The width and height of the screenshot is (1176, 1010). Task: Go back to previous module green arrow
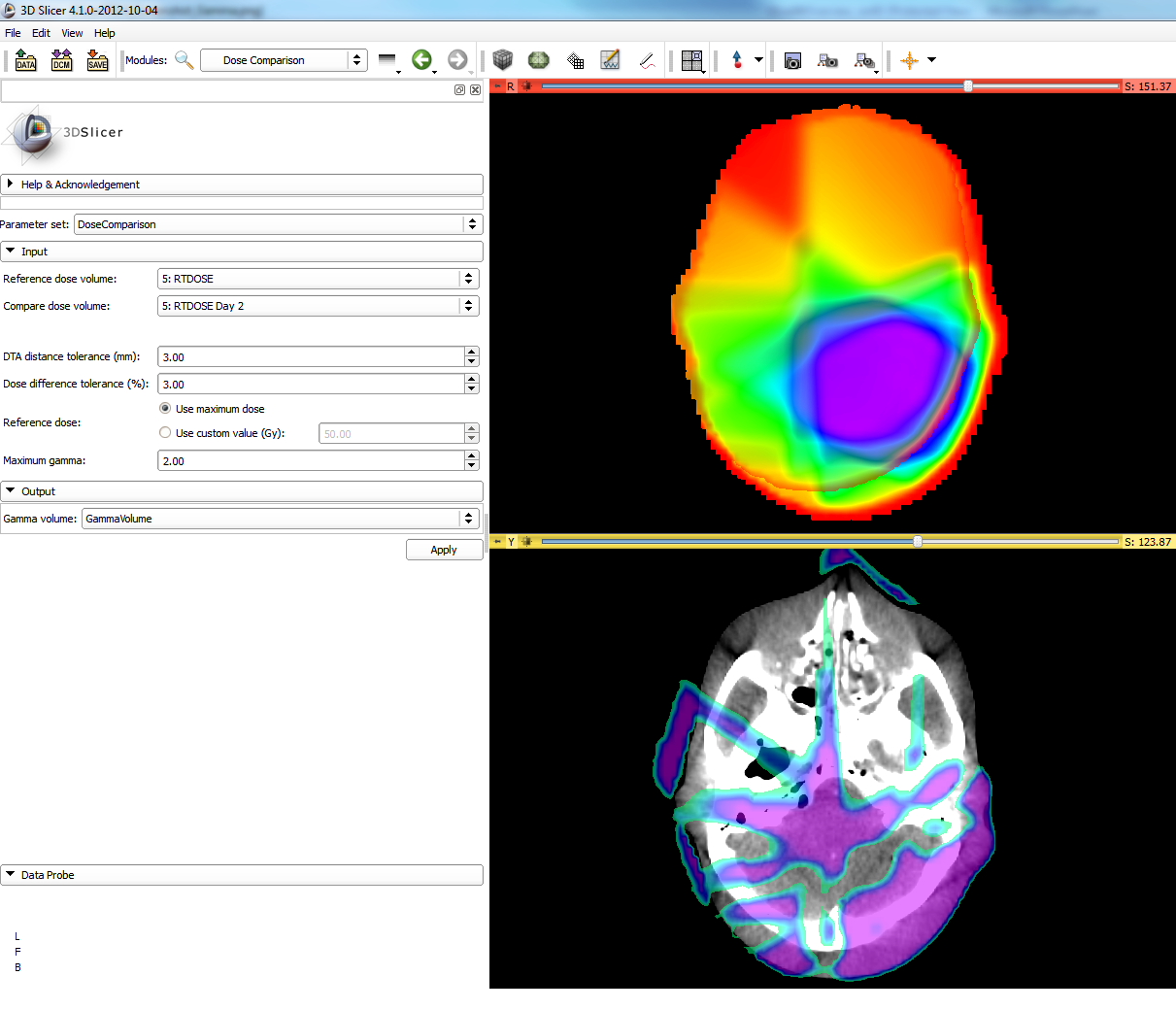click(x=421, y=60)
